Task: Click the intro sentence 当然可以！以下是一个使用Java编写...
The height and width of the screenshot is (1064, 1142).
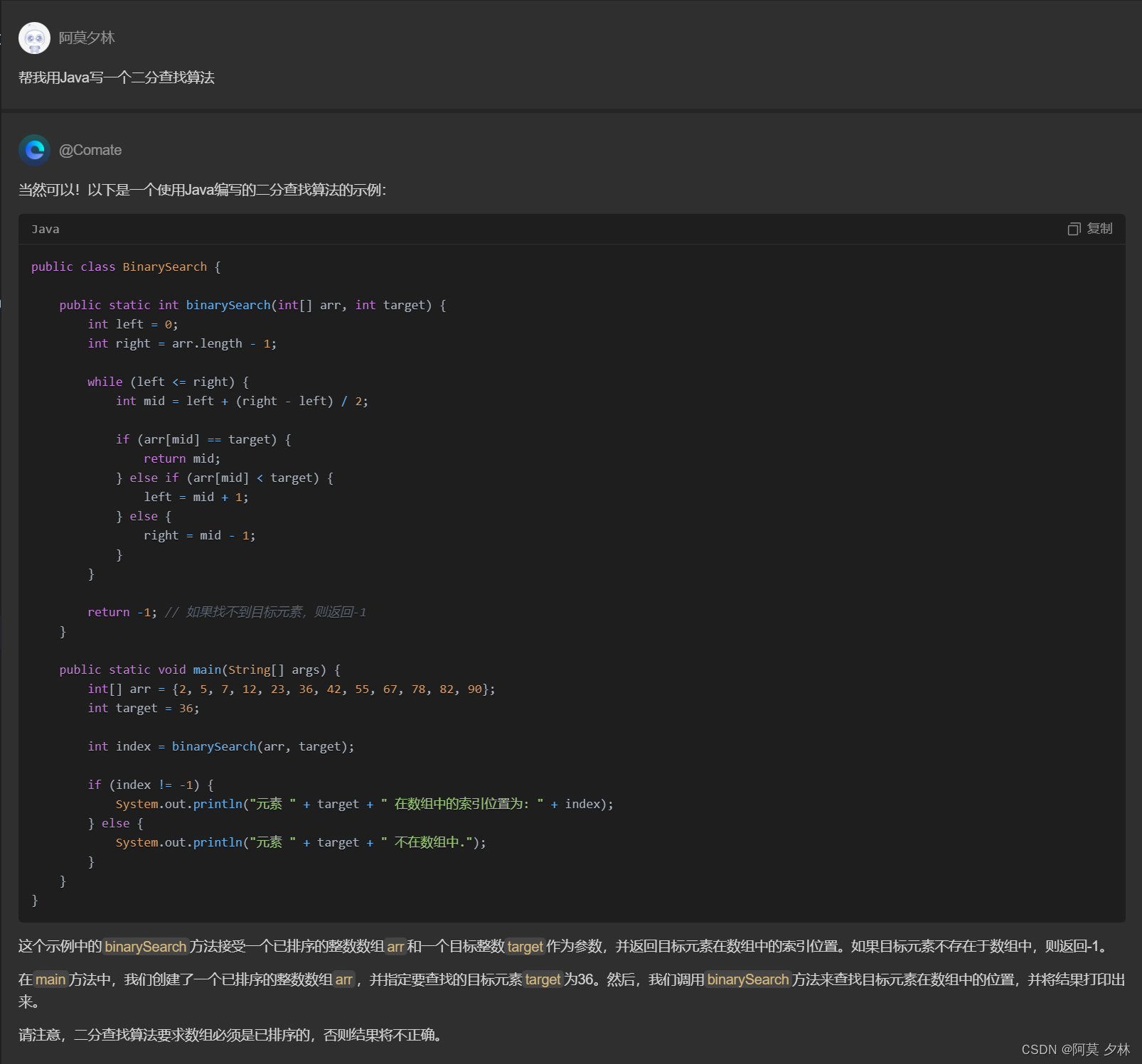Action: pos(203,190)
